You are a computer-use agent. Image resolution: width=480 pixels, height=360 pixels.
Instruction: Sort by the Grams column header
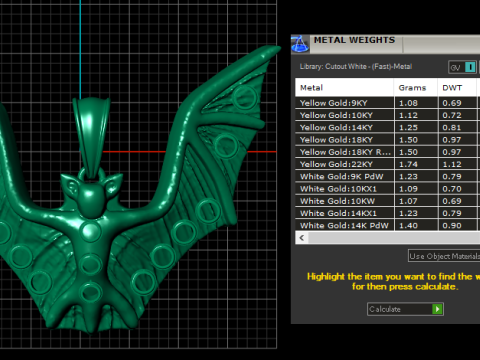click(x=416, y=88)
